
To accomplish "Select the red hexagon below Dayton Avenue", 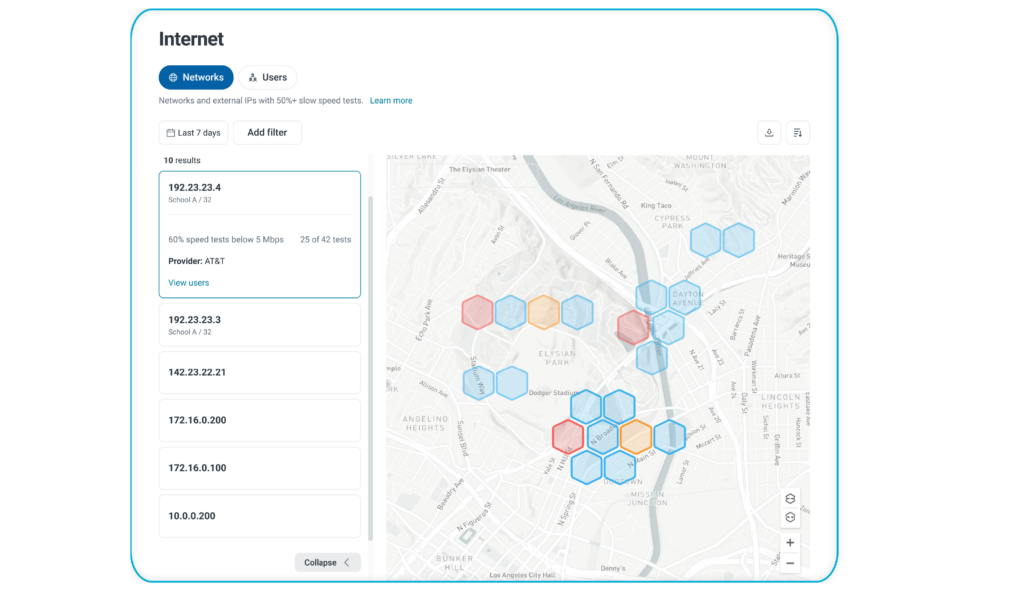I will (x=633, y=327).
